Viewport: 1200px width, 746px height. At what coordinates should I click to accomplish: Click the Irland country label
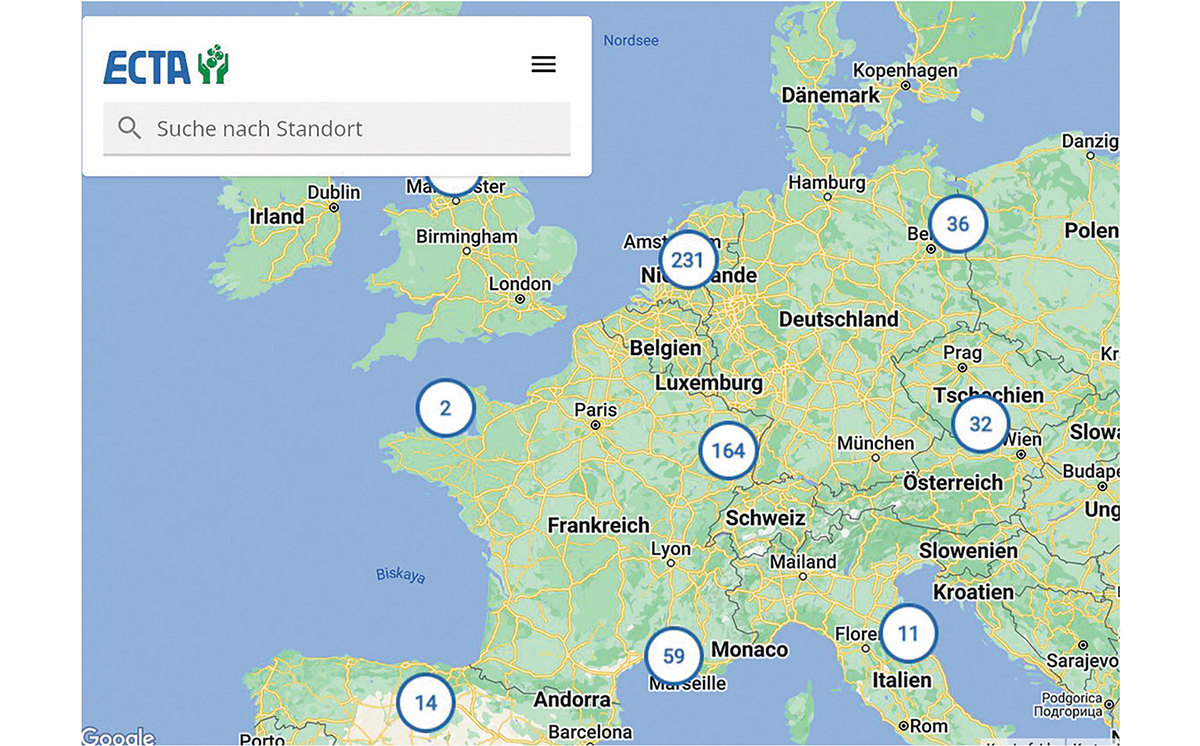point(277,217)
